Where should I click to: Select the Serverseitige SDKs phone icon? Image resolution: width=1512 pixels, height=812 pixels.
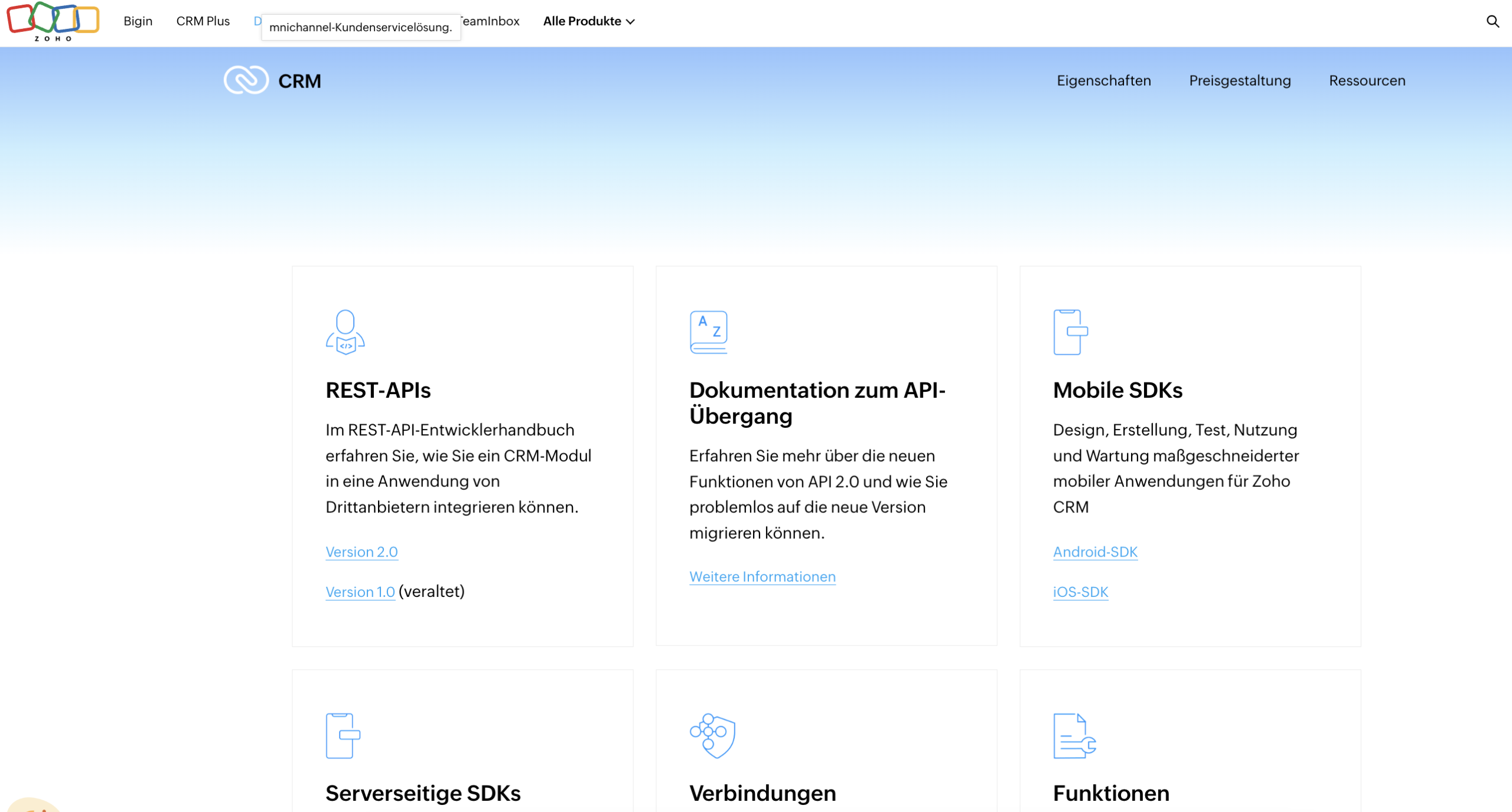(x=345, y=735)
